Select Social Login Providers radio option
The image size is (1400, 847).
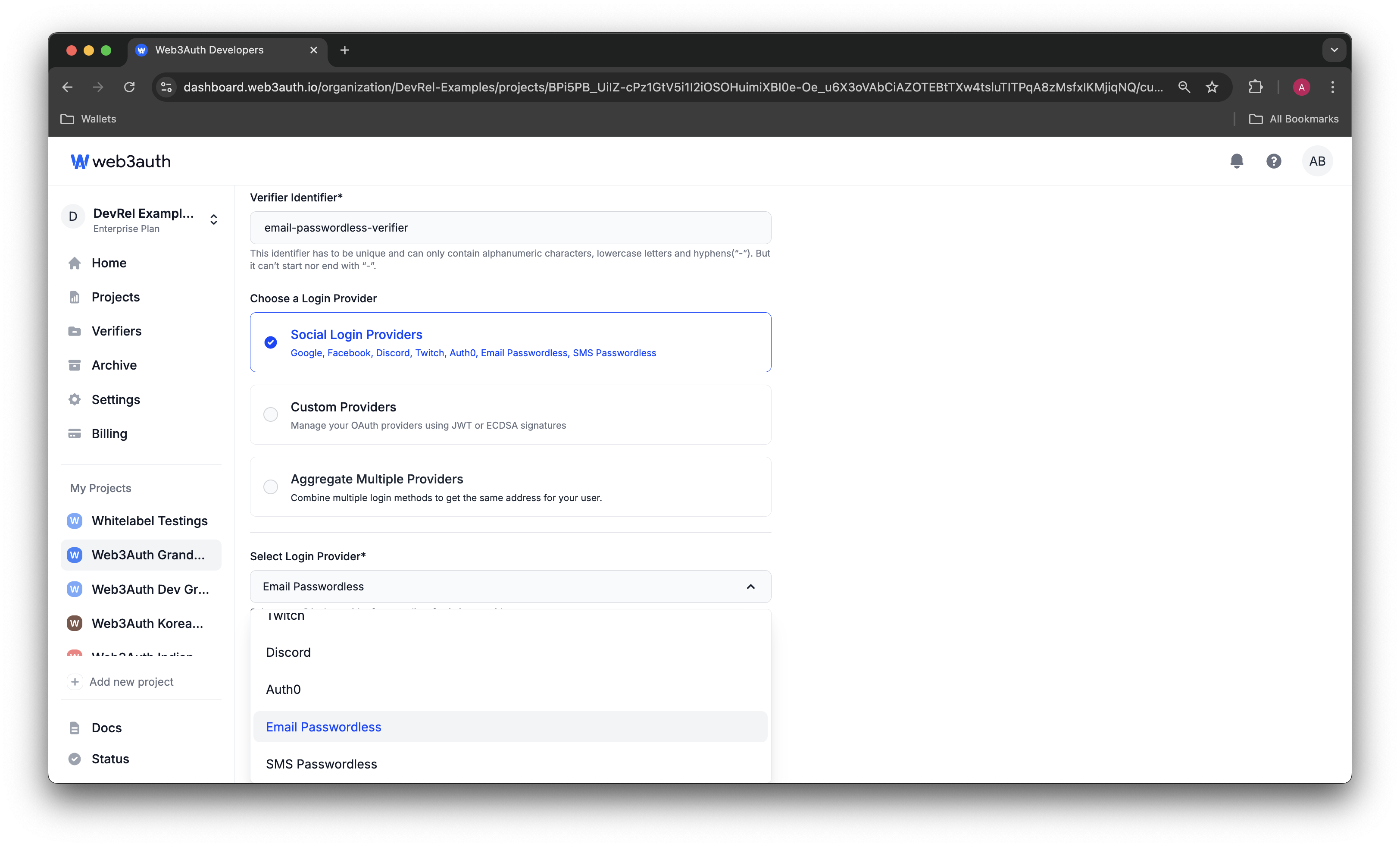point(270,342)
